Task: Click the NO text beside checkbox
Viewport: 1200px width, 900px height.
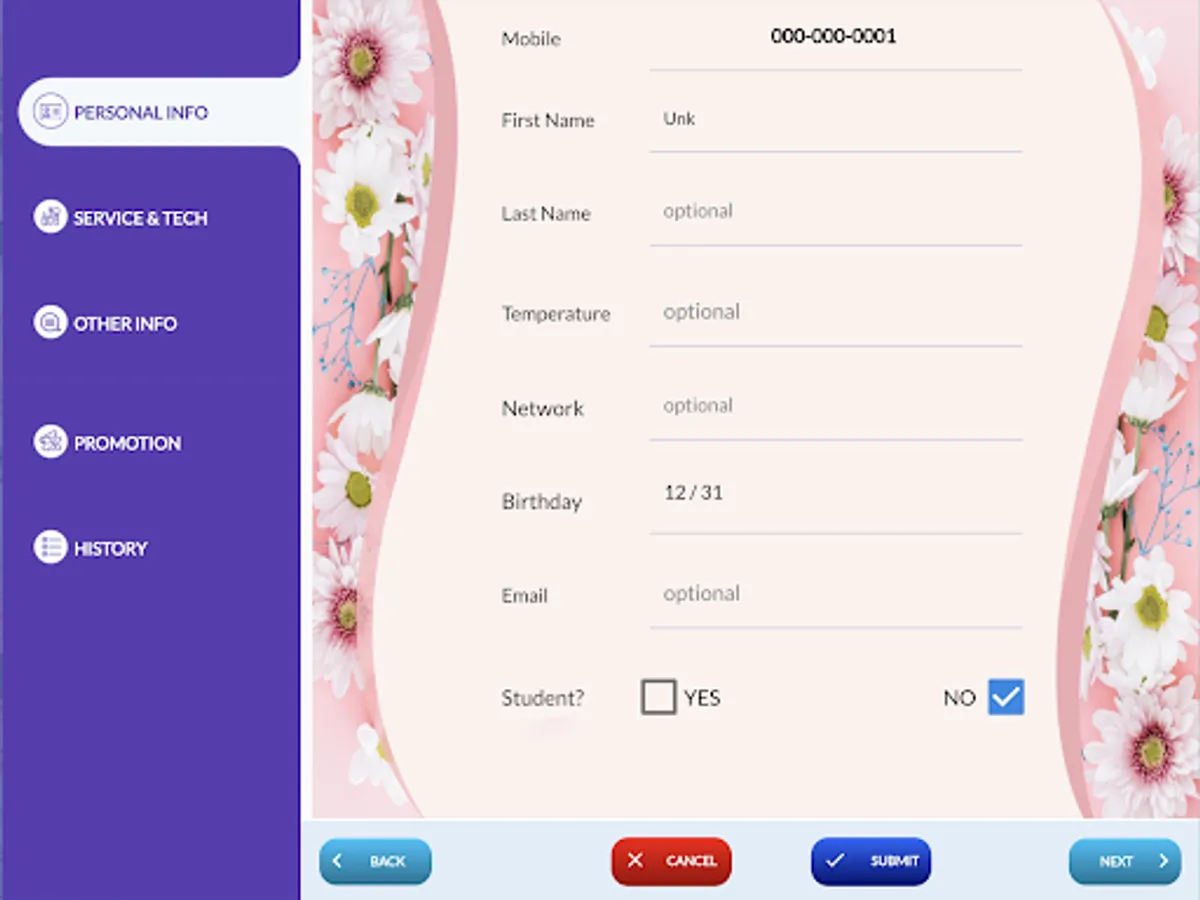Action: [x=959, y=698]
